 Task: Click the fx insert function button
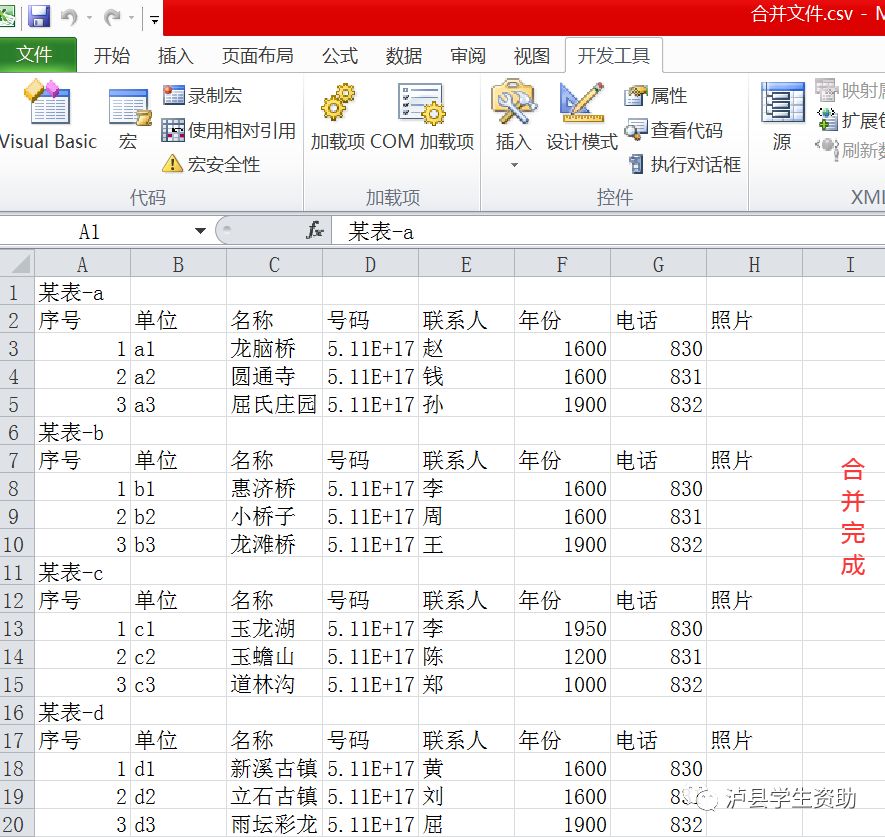click(x=315, y=231)
